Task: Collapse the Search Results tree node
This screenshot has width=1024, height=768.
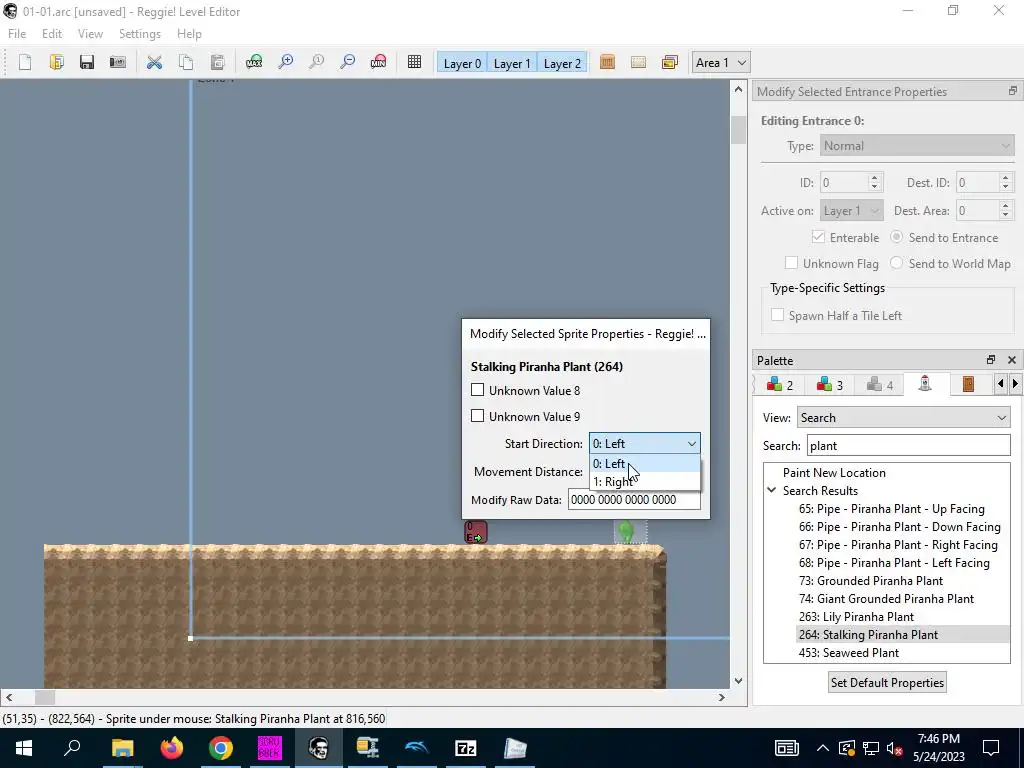Action: pyautogui.click(x=772, y=490)
